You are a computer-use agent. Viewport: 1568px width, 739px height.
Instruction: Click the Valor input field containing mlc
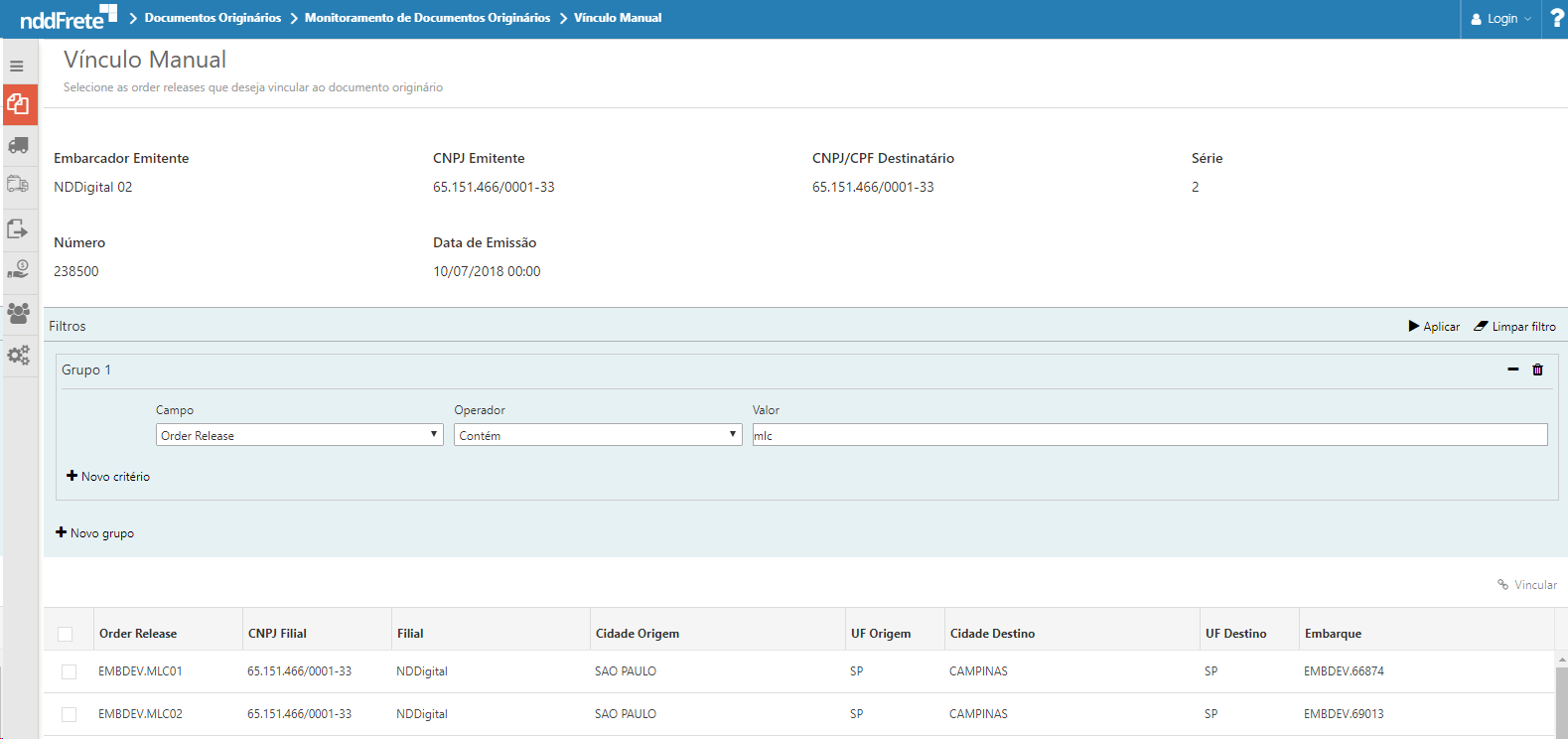(x=1149, y=435)
